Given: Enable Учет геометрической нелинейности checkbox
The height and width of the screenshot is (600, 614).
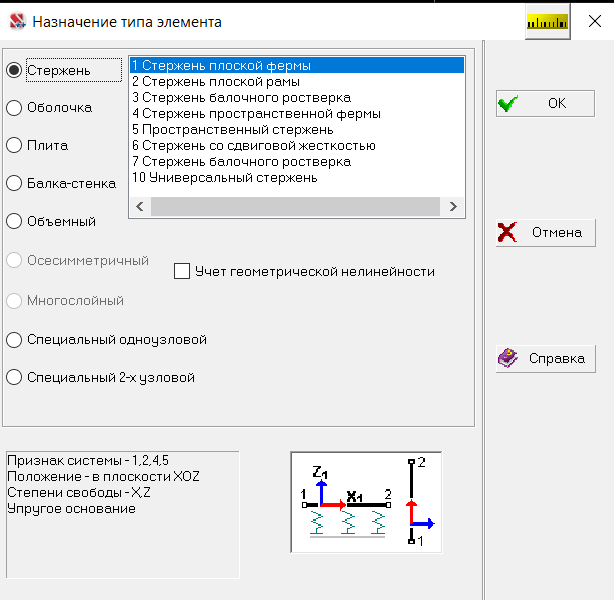Looking at the screenshot, I should 182,271.
